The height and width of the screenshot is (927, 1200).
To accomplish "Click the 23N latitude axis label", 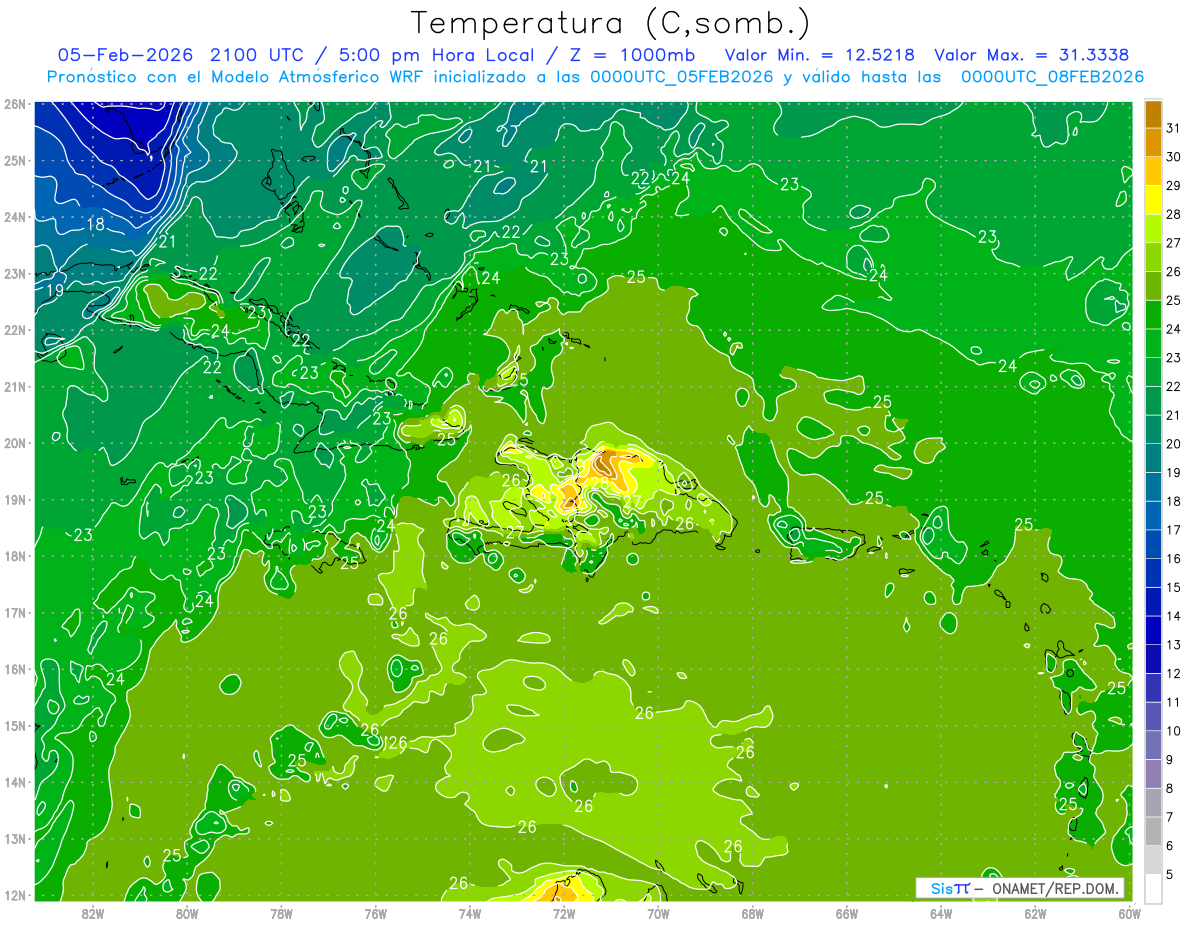I will click(x=14, y=273).
